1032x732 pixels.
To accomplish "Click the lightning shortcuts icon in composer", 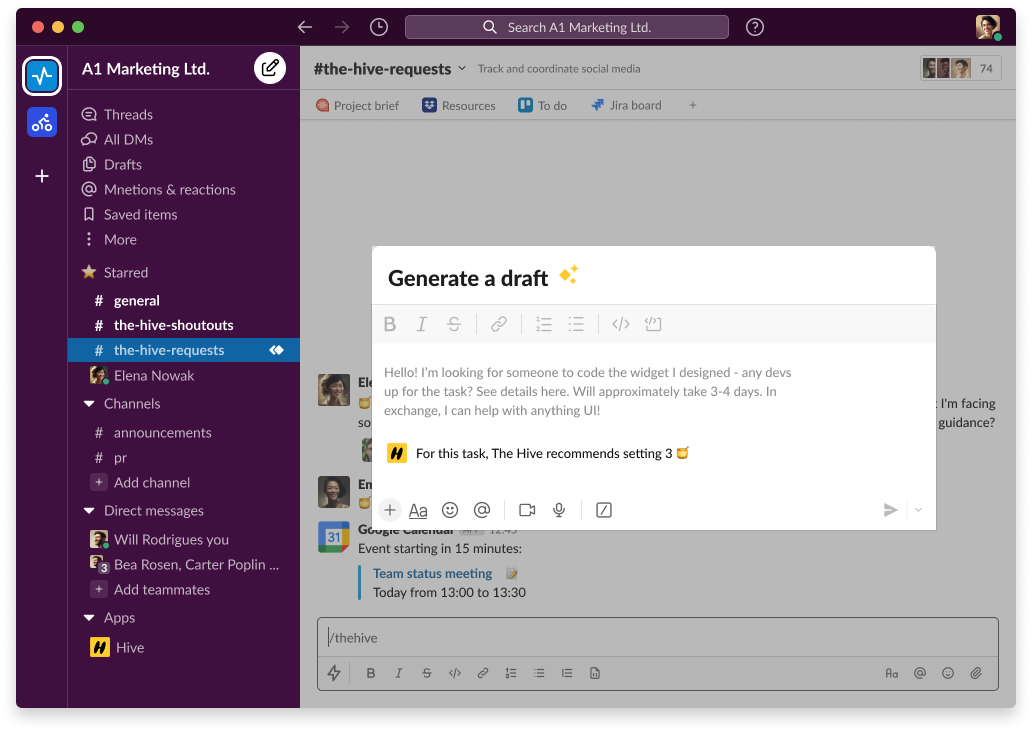I will coord(335,673).
